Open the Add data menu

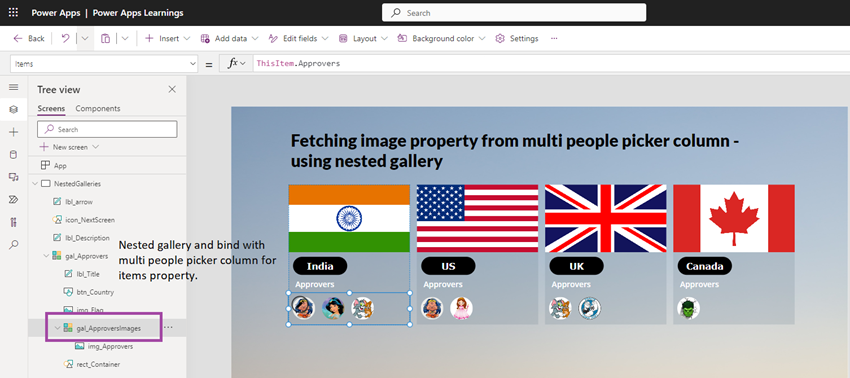228,39
